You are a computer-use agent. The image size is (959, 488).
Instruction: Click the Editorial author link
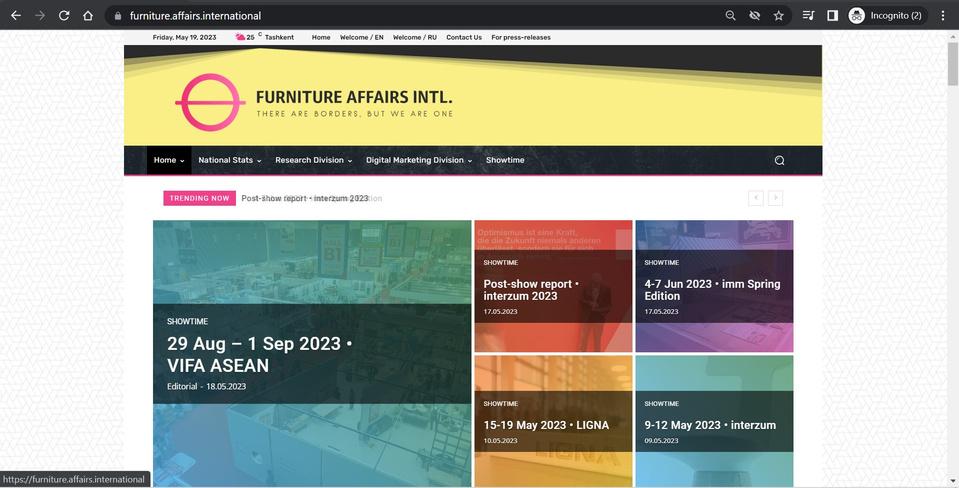coord(182,386)
